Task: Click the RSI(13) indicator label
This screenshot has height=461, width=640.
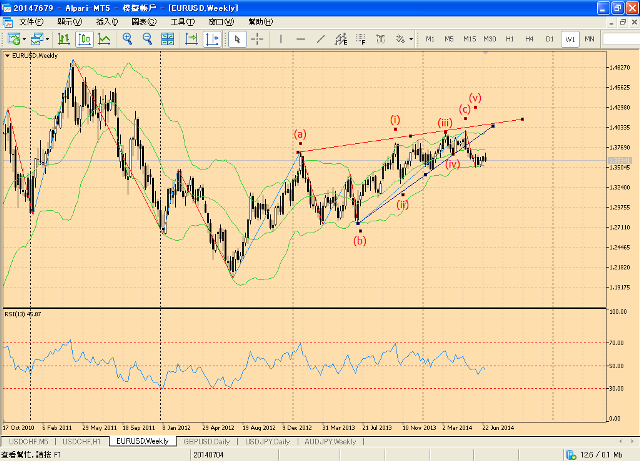Action: [23, 314]
